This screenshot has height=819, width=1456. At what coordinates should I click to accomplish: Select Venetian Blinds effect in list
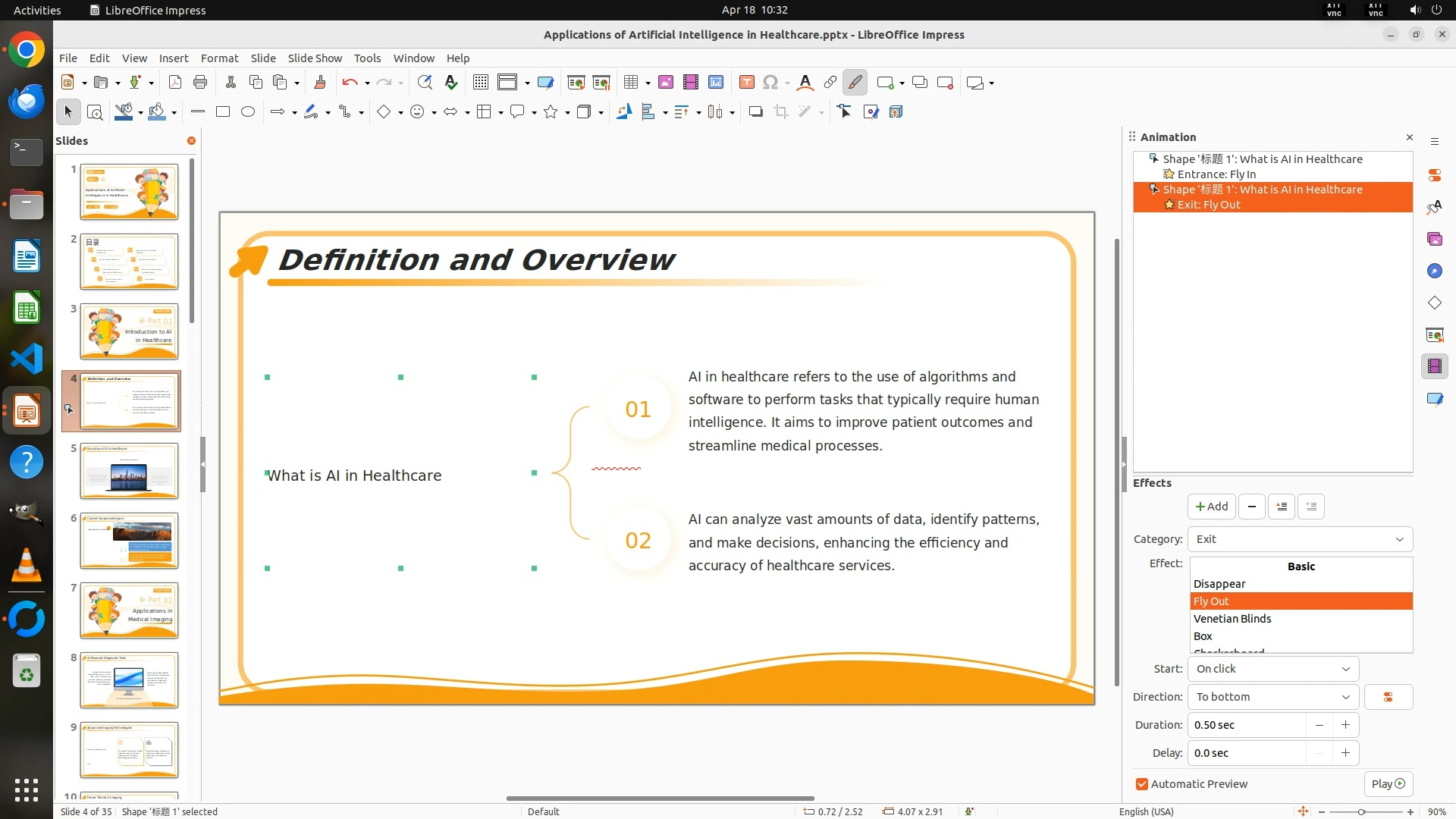[1232, 619]
